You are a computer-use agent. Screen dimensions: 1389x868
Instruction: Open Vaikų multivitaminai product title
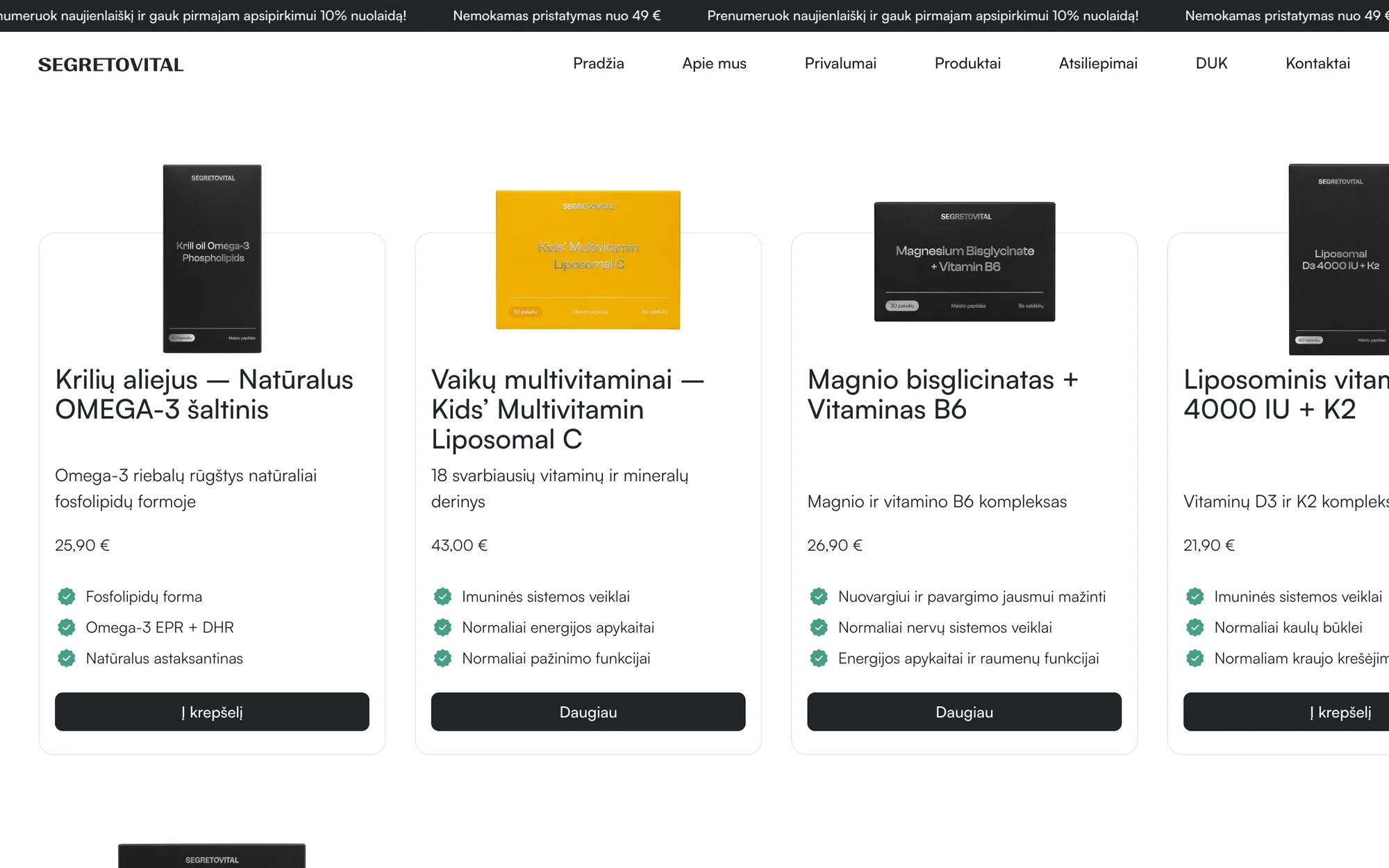[x=568, y=410]
